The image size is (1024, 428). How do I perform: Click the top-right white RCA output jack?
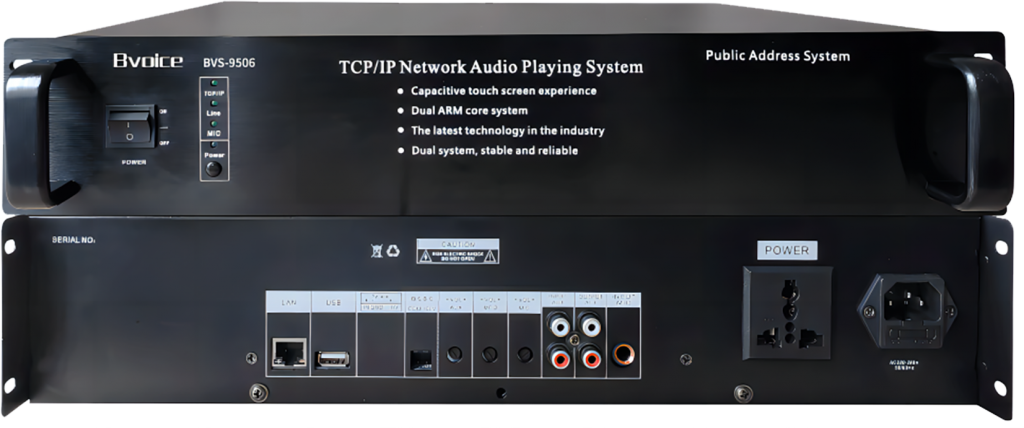pos(591,326)
